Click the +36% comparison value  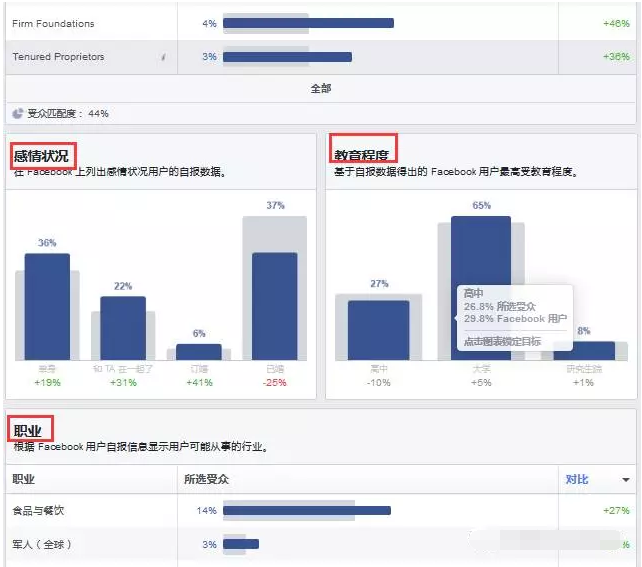point(616,56)
